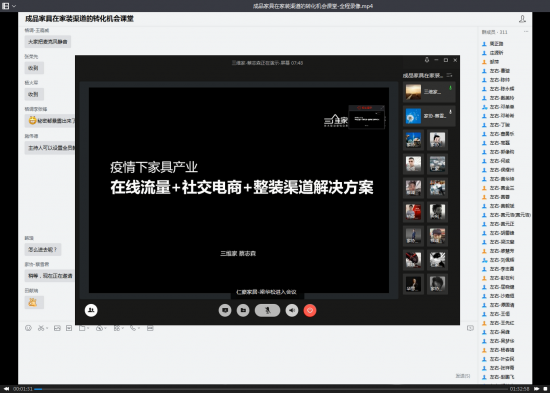550x393 pixels.
Task: Stop playback with the square button at the bottom right
Action: point(545,389)
